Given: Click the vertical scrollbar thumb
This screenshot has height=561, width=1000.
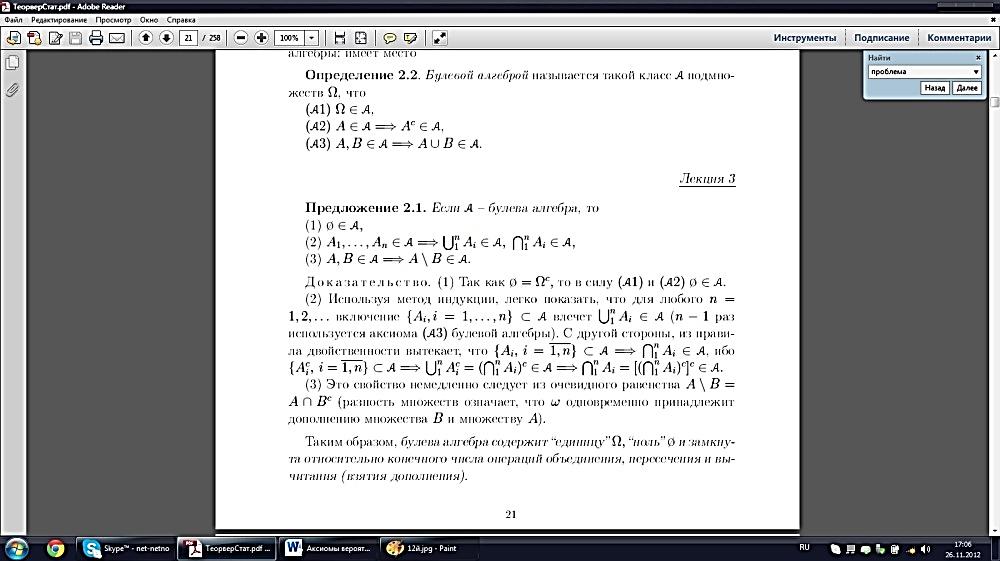Looking at the screenshot, I should (995, 102).
